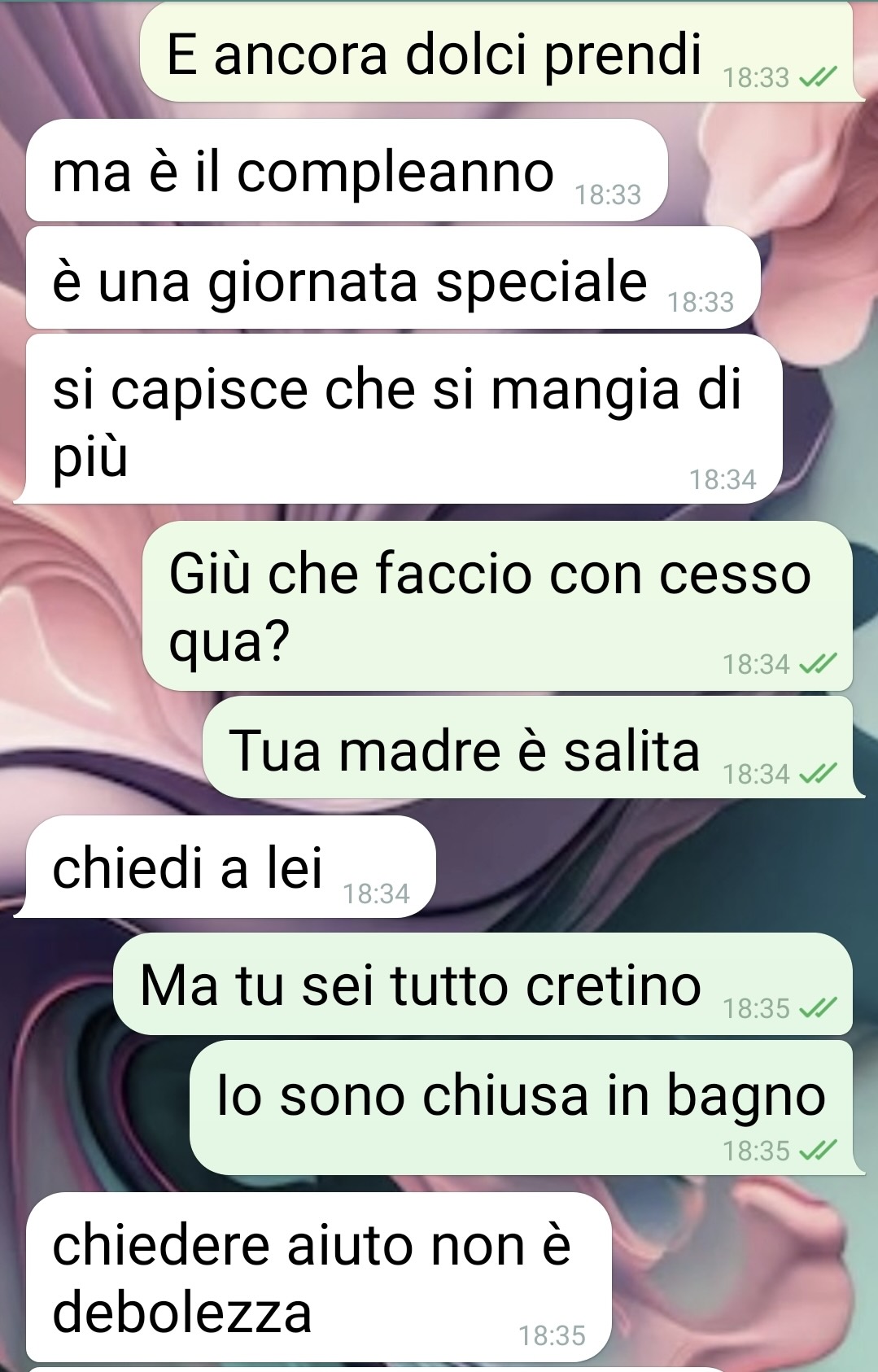Image resolution: width=878 pixels, height=1372 pixels.
Task: Tap the 18:33 timestamp on "ma è il compleanno"
Action: tap(608, 195)
